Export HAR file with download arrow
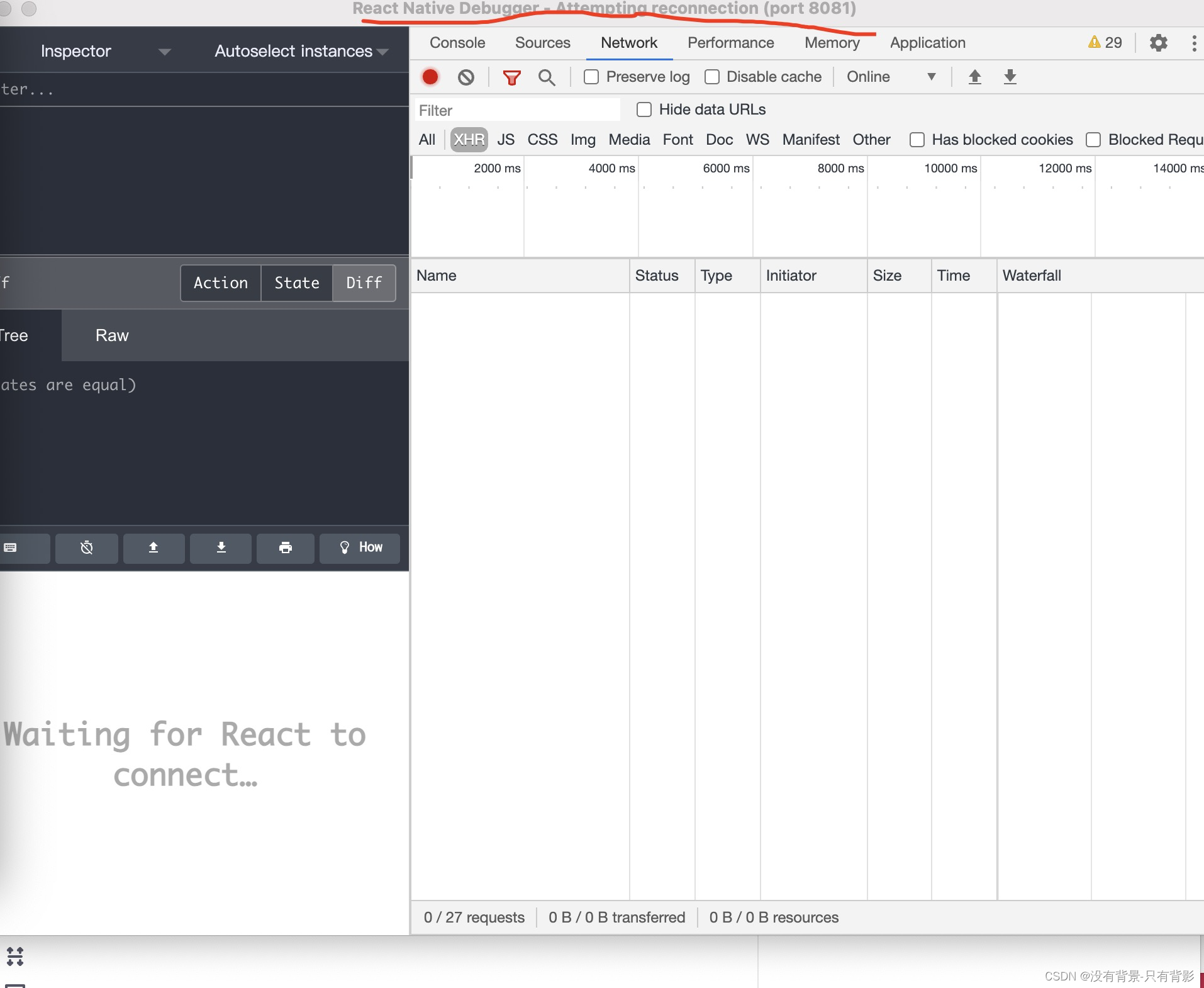The height and width of the screenshot is (988, 1204). [x=1010, y=77]
